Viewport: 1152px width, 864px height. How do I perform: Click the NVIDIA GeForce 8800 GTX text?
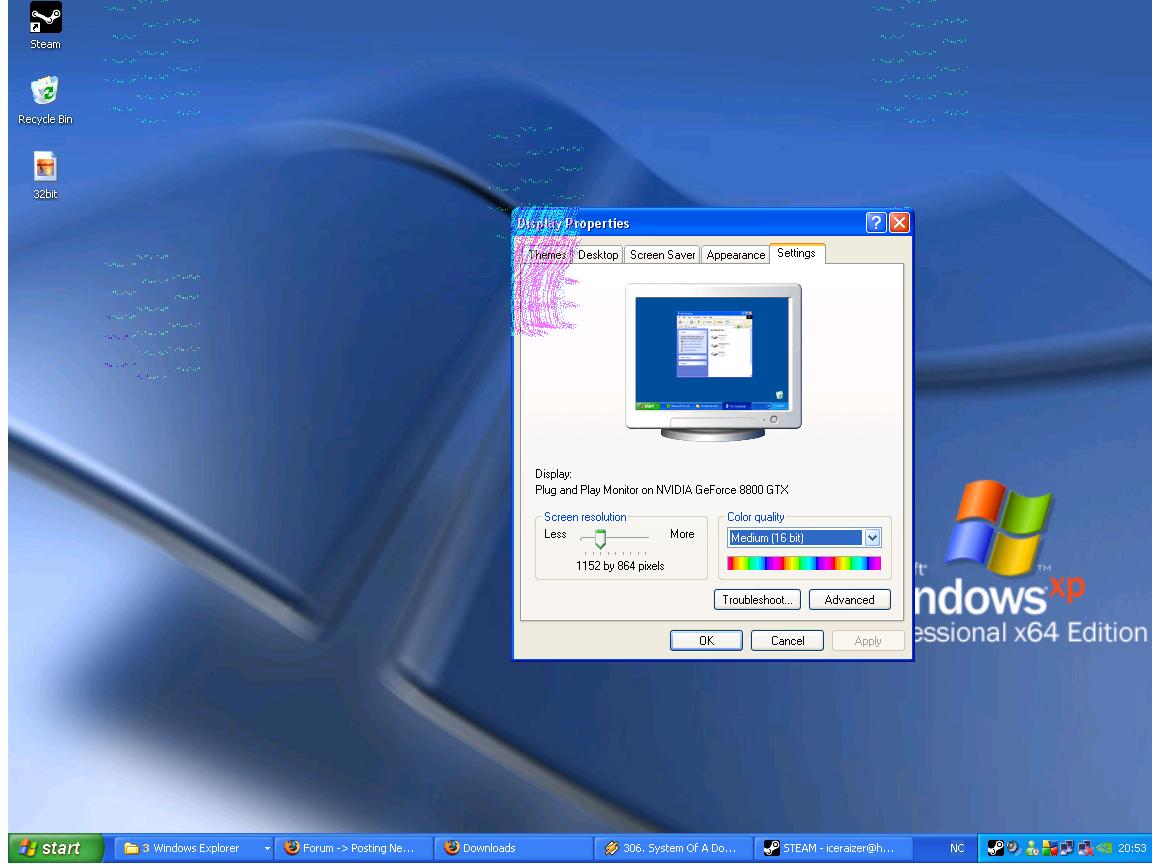(722, 490)
